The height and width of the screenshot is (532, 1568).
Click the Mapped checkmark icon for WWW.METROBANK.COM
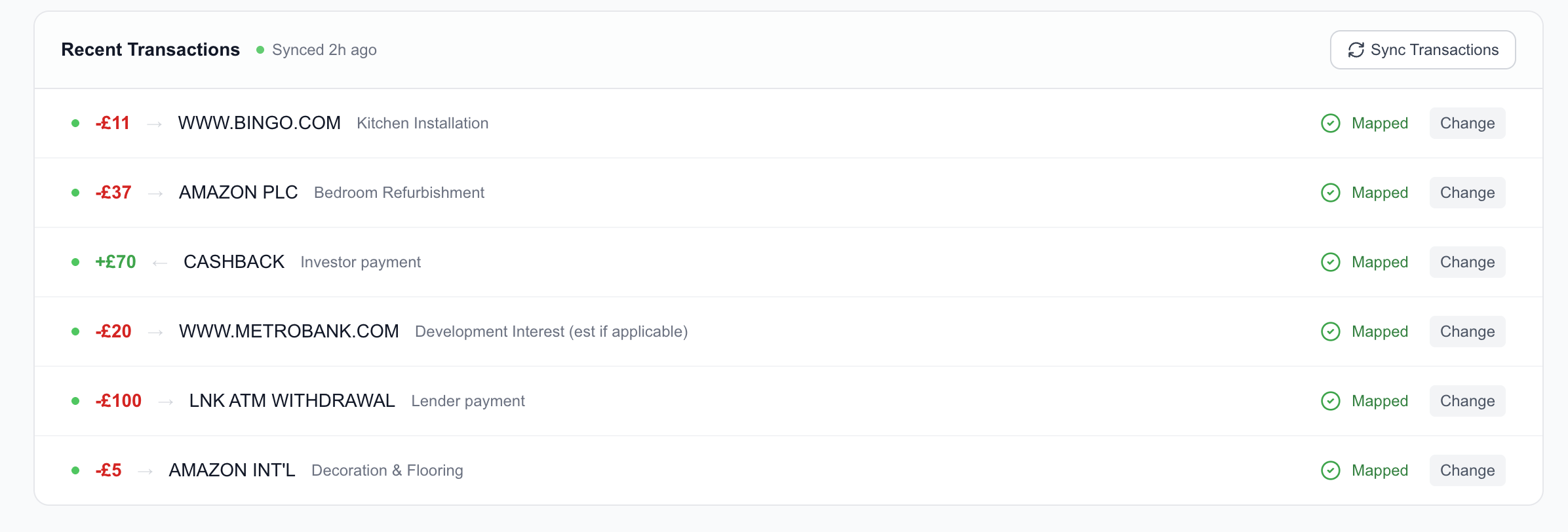(1331, 332)
